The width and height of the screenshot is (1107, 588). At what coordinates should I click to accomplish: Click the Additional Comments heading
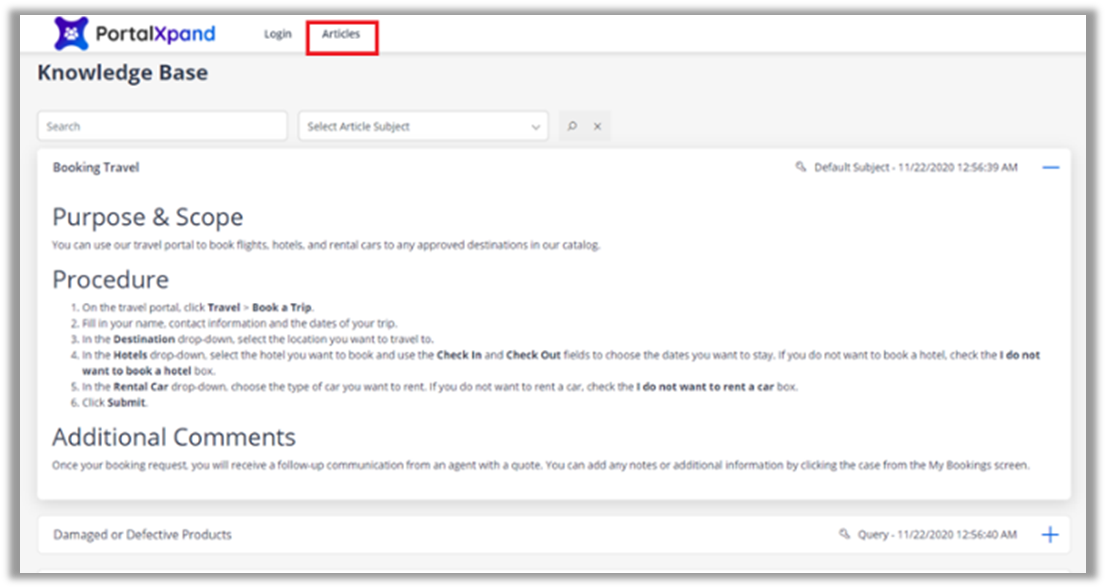point(173,437)
